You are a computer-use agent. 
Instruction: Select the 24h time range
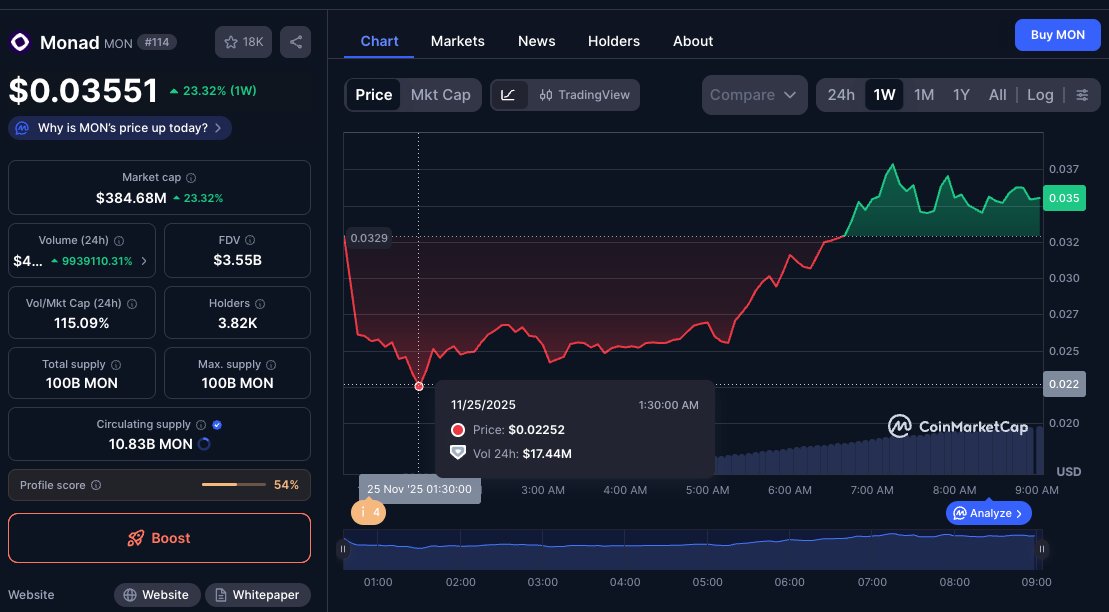click(841, 95)
